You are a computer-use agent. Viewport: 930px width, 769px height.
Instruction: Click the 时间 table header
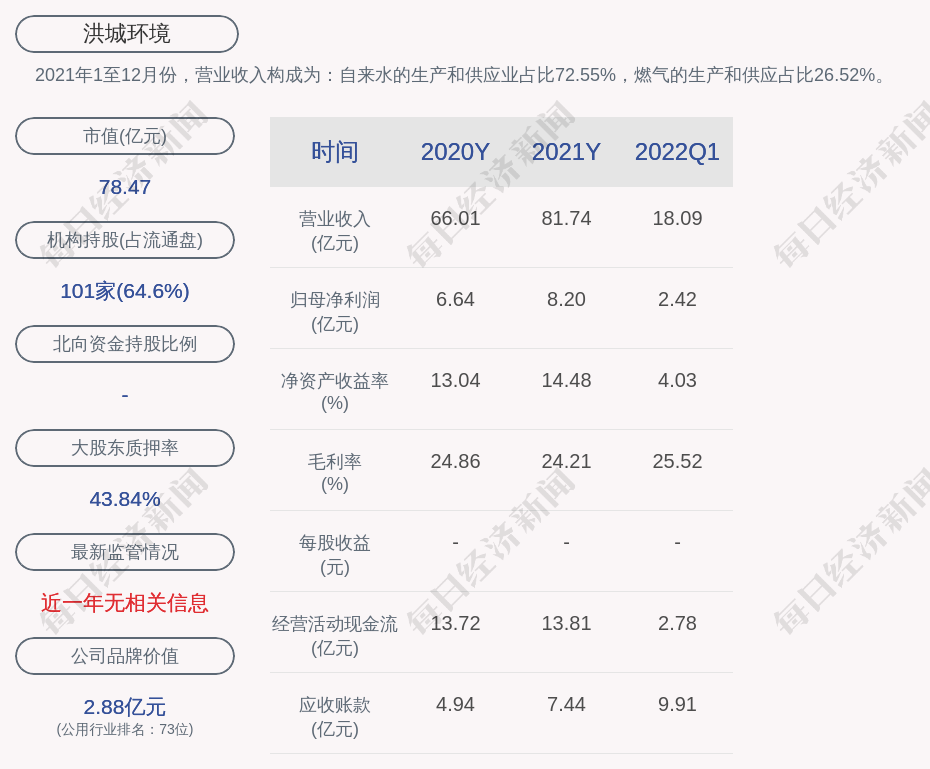335,152
